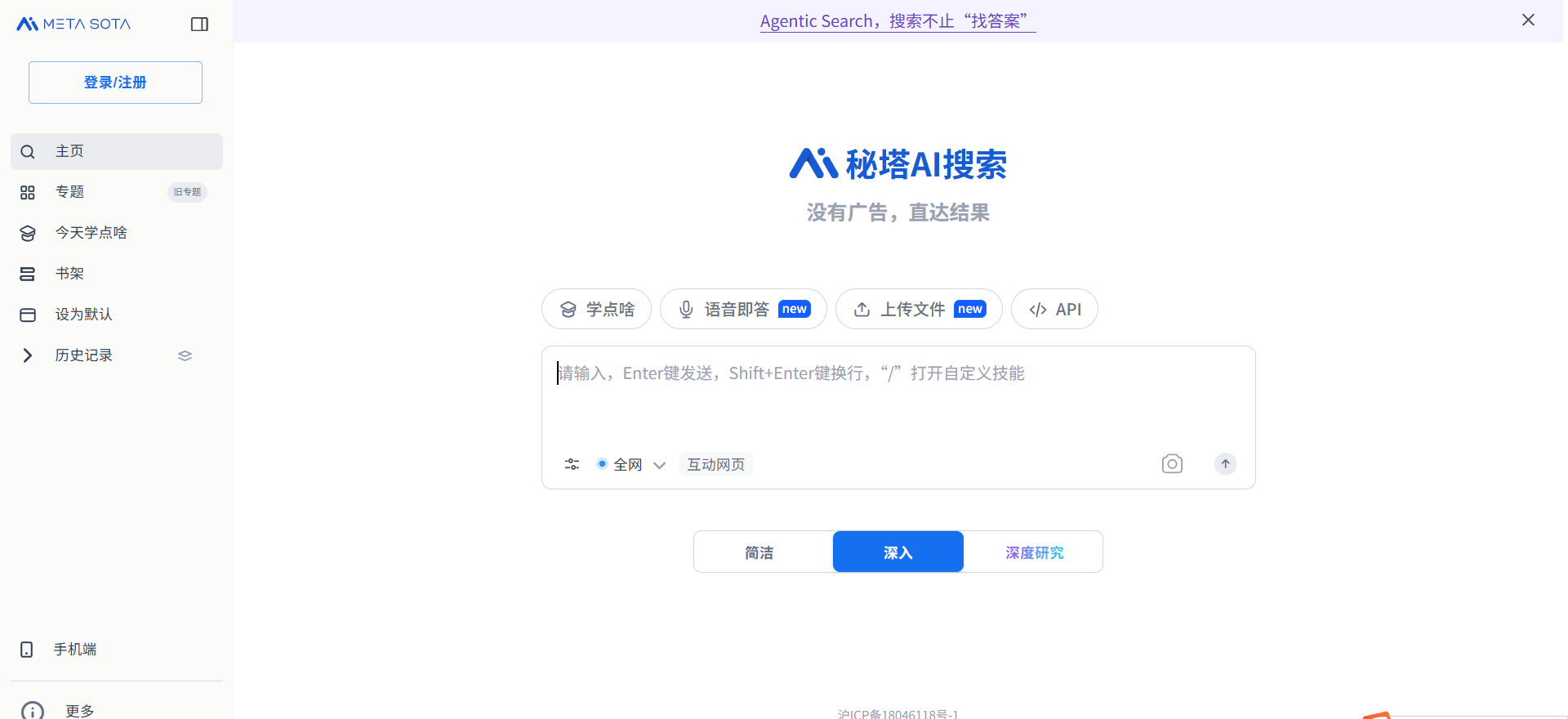The height and width of the screenshot is (719, 1568).
Task: Click the META SOTA logo
Action: point(74,25)
